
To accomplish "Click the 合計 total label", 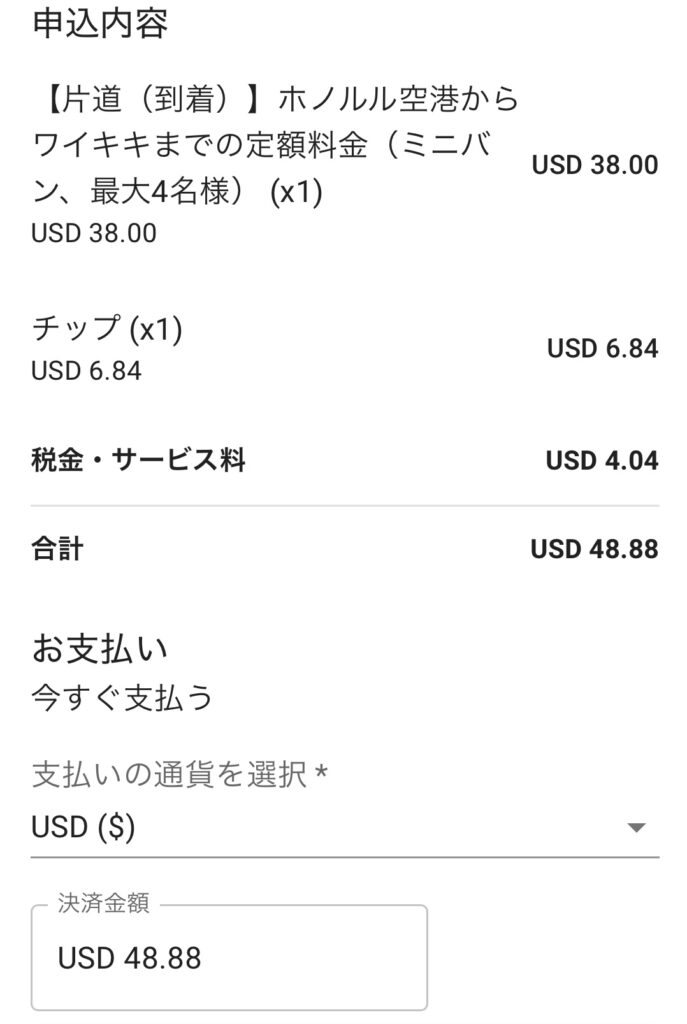I will (x=57, y=549).
